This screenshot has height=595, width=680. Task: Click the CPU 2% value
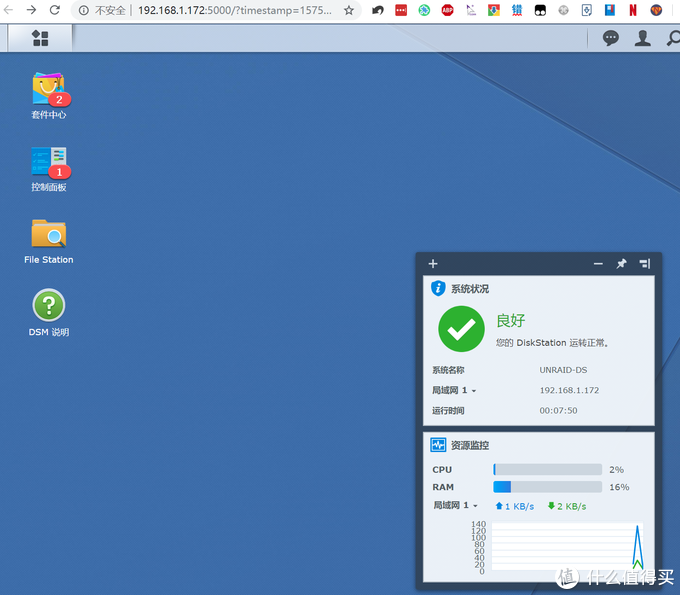point(616,470)
